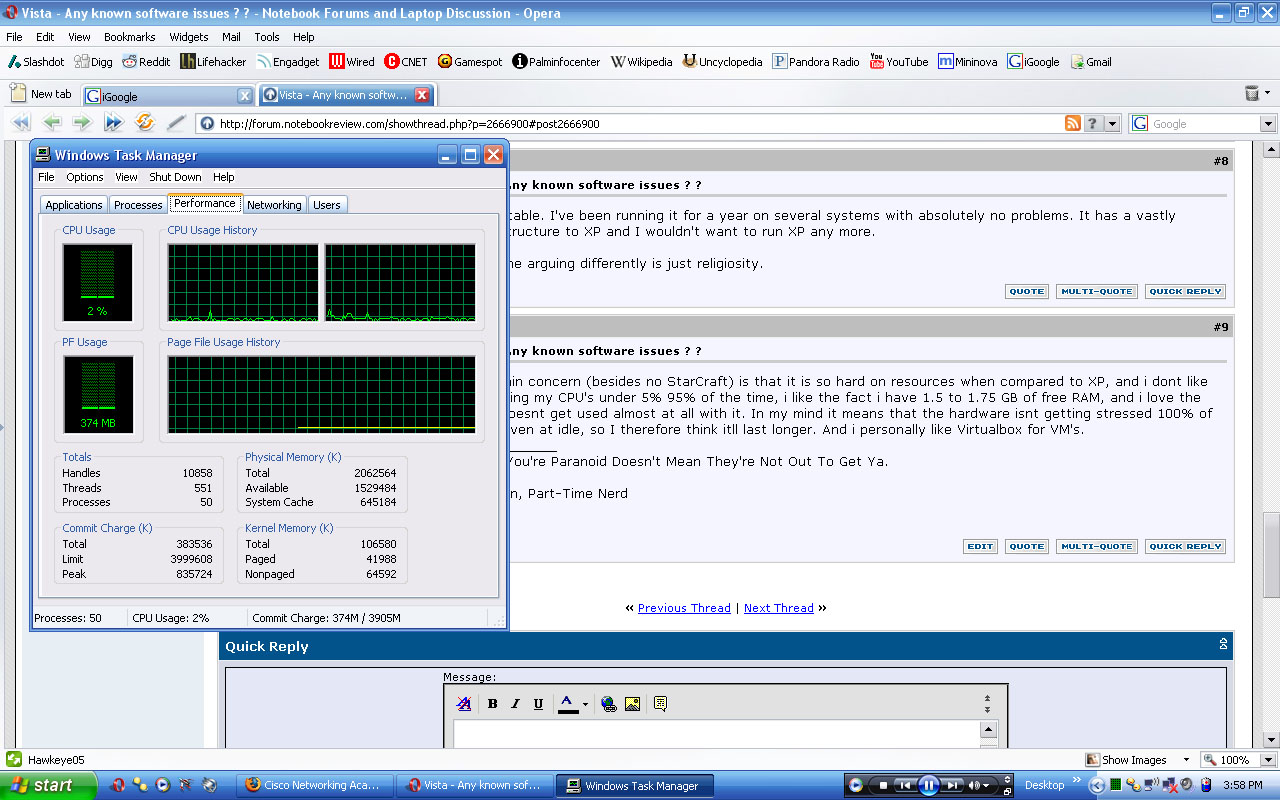Open the Widgets menu in Opera
Image resolution: width=1280 pixels, height=800 pixels.
[x=189, y=37]
